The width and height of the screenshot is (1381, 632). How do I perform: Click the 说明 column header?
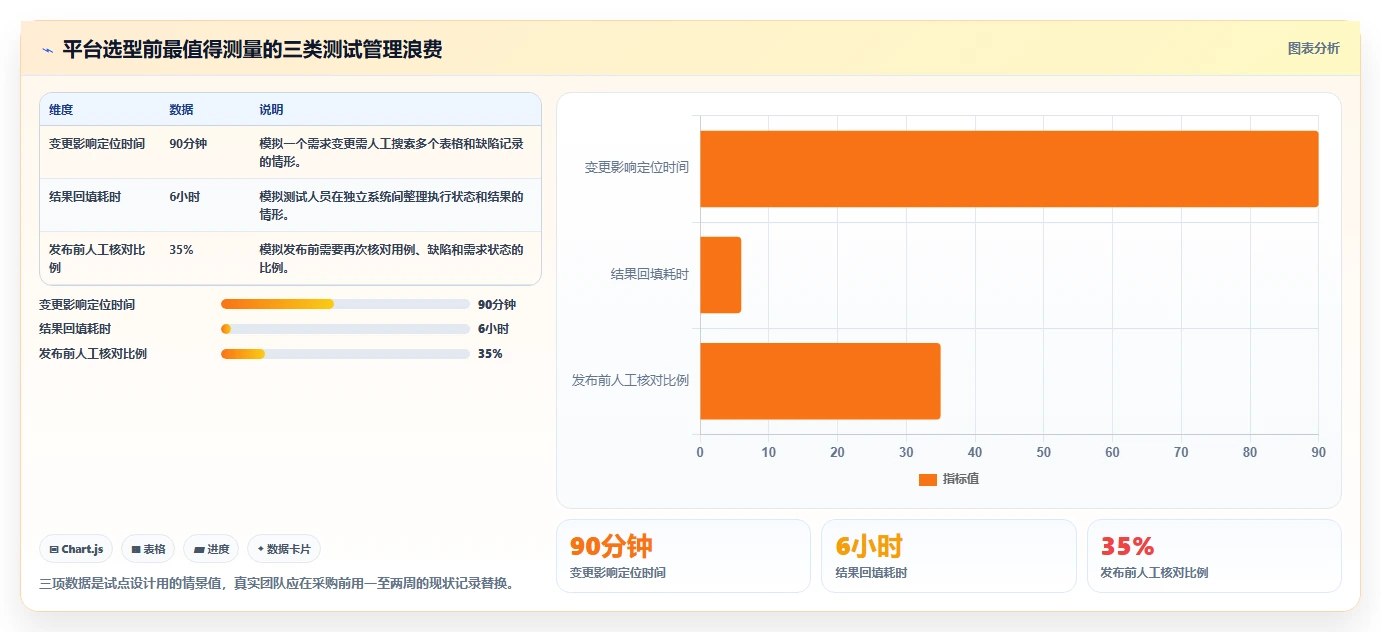[272, 110]
